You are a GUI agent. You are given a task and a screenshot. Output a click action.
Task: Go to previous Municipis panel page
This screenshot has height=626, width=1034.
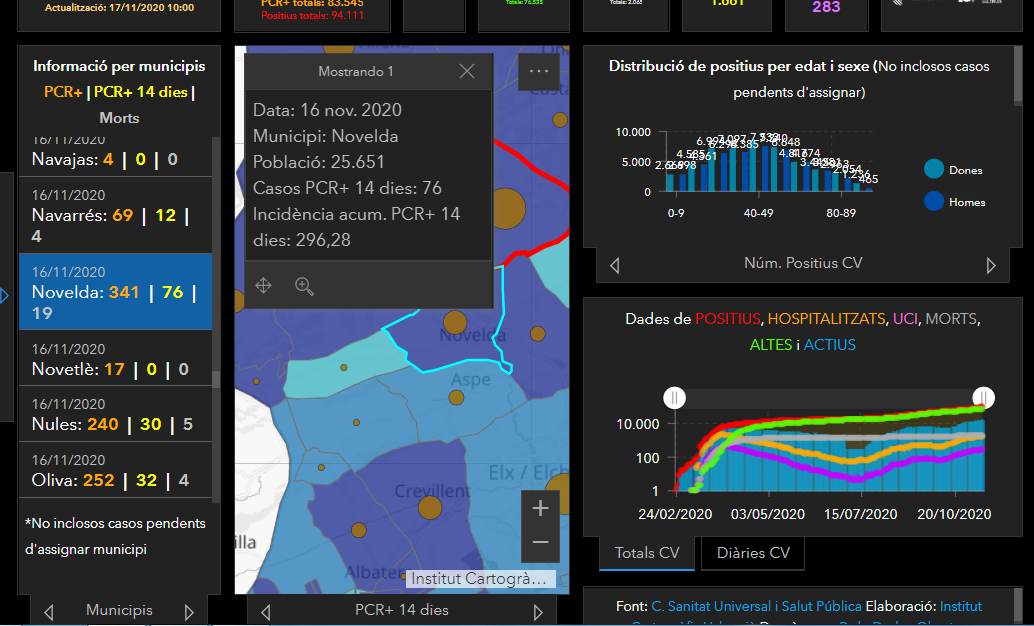click(x=48, y=611)
